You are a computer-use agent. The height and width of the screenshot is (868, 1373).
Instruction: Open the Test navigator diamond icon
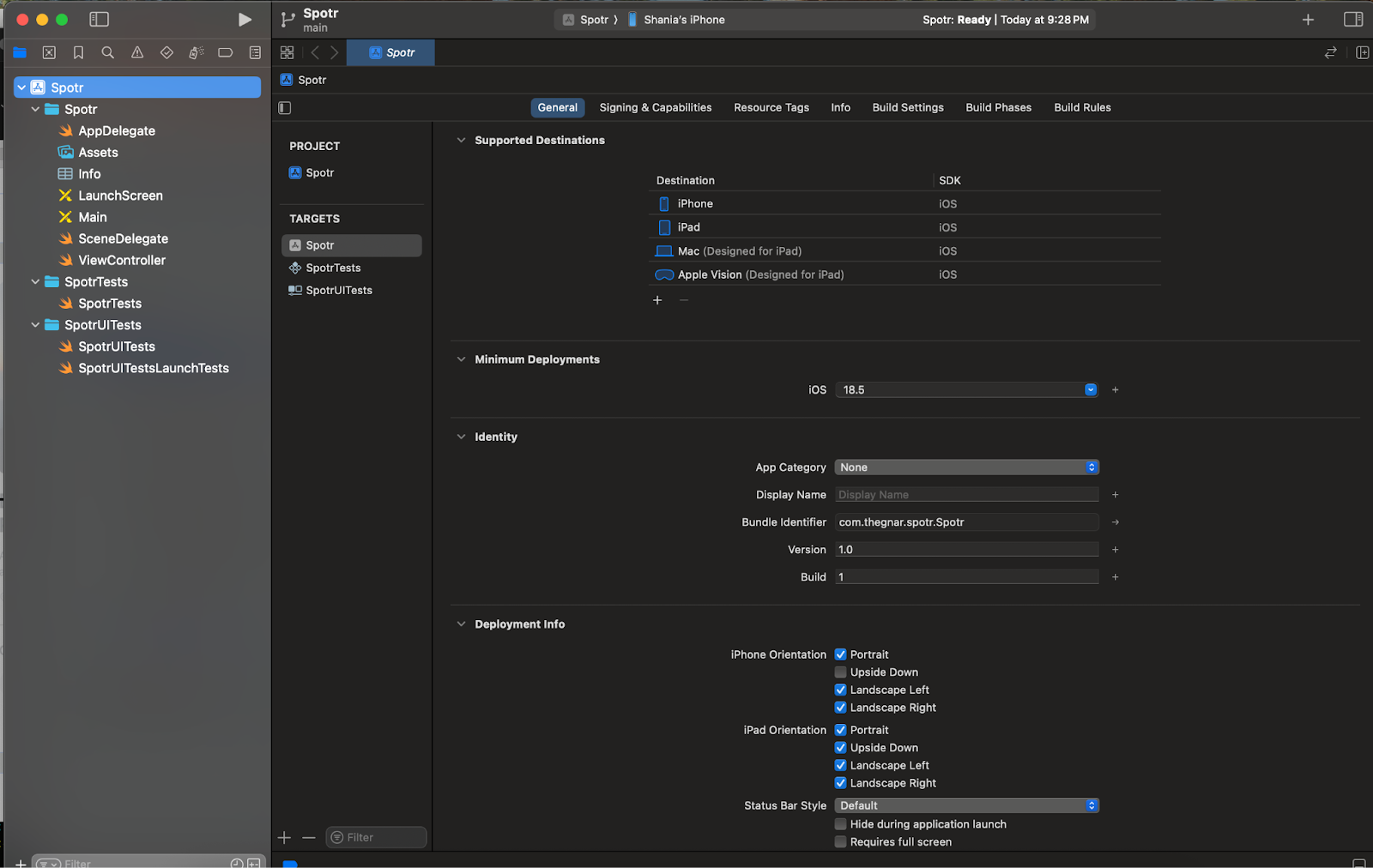tap(166, 52)
